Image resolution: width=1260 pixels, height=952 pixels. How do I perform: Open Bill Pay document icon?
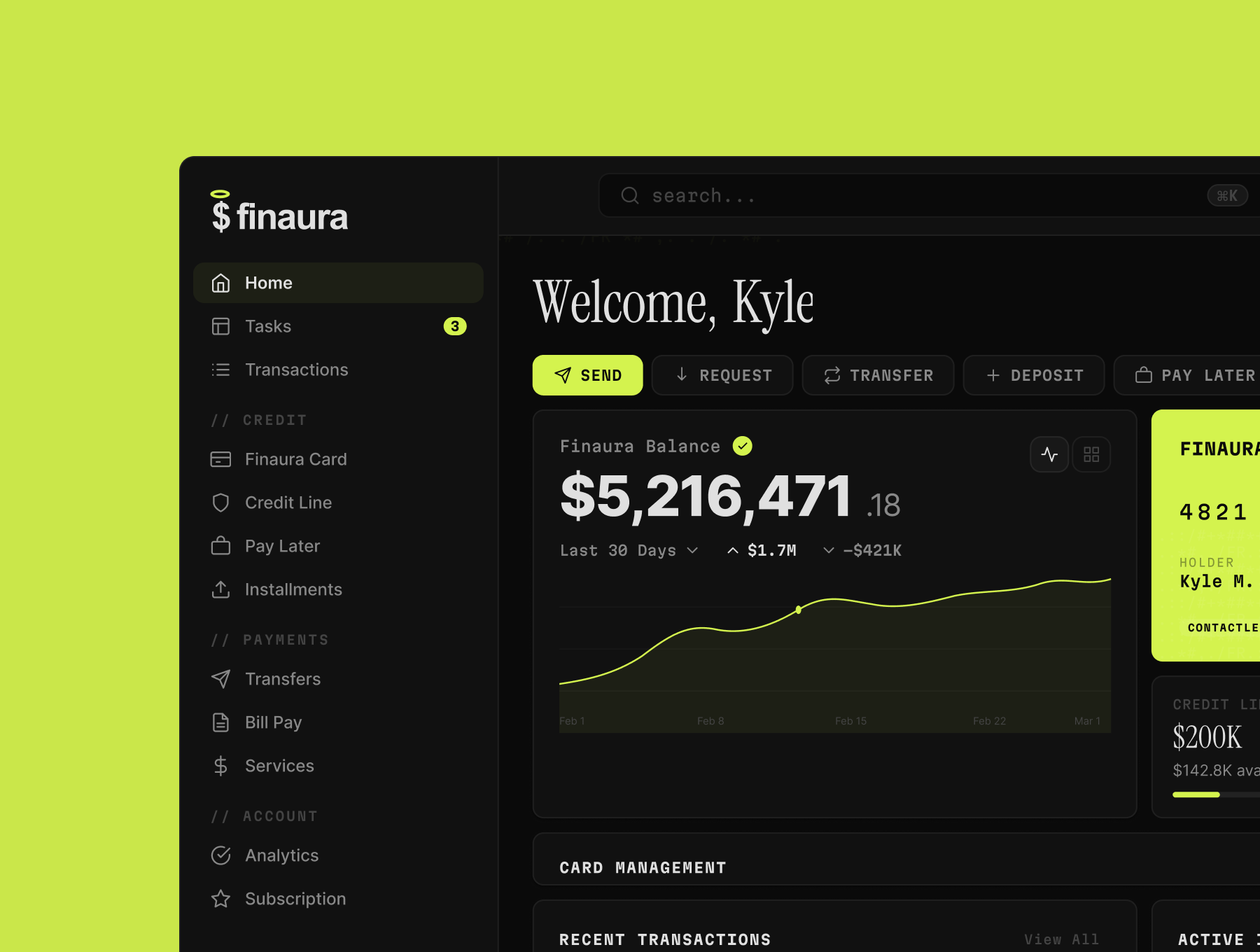pyautogui.click(x=220, y=722)
